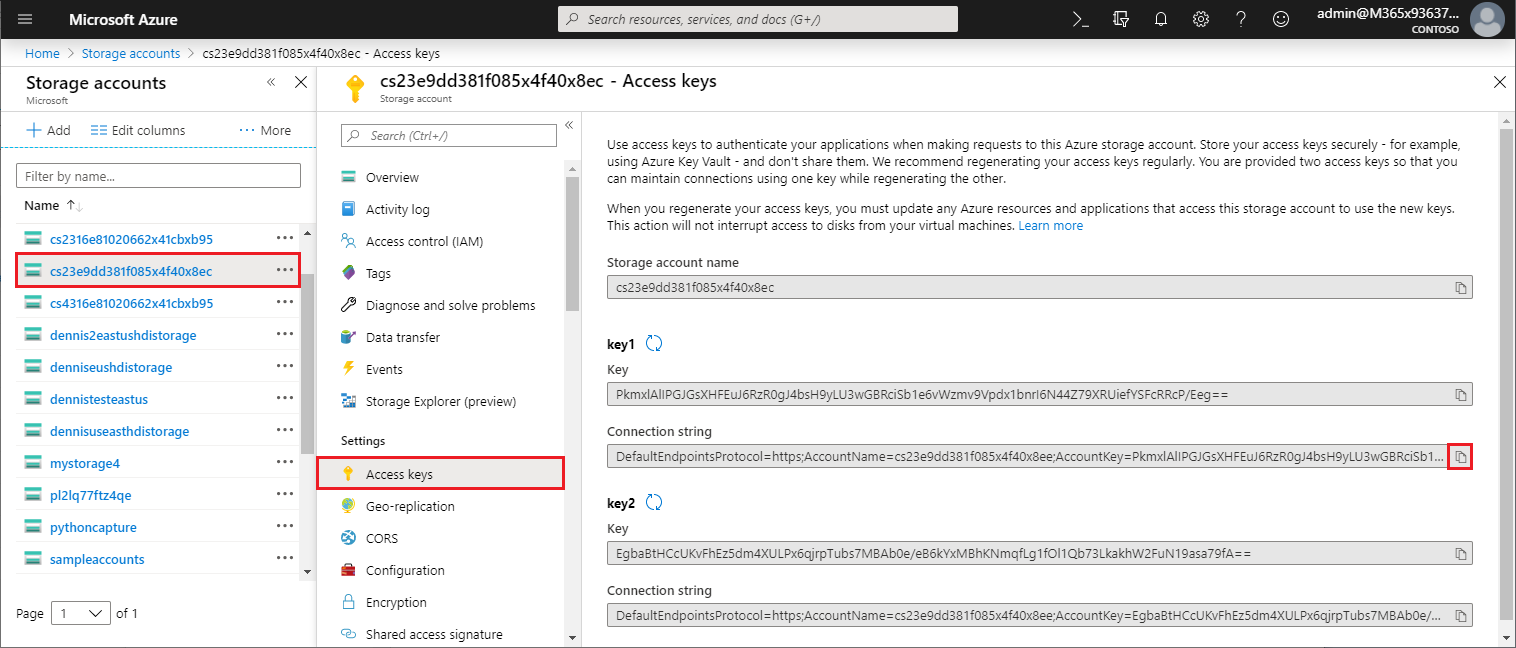
Task: Open the More options menu
Action: point(265,130)
